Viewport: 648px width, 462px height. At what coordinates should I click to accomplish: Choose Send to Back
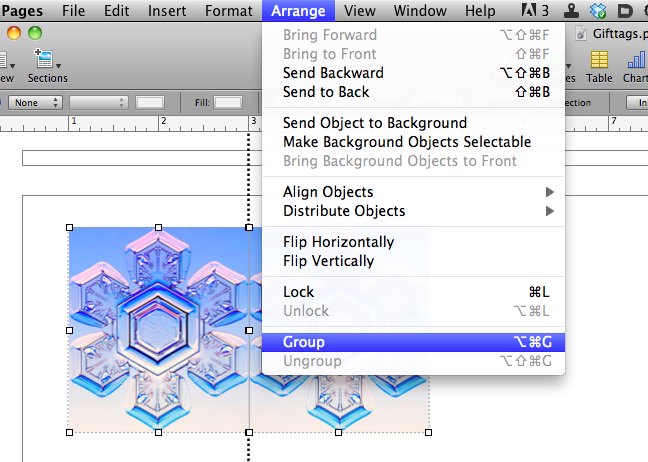click(x=413, y=92)
